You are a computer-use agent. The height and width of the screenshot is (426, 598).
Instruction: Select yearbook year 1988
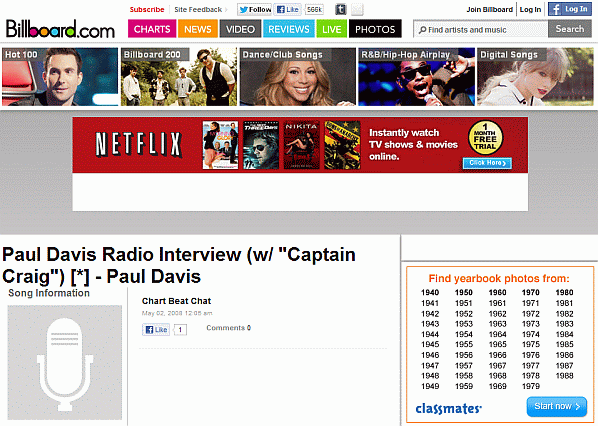click(564, 376)
